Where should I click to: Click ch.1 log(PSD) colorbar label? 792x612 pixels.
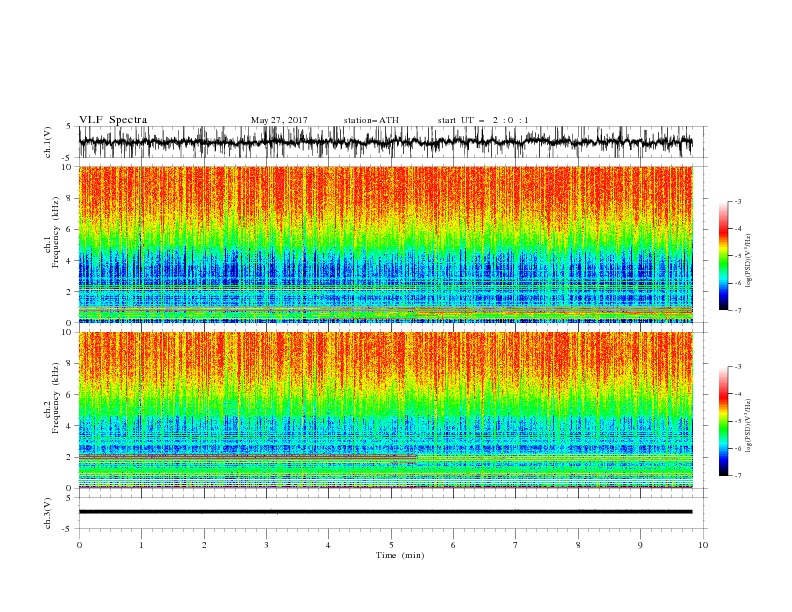(x=749, y=261)
